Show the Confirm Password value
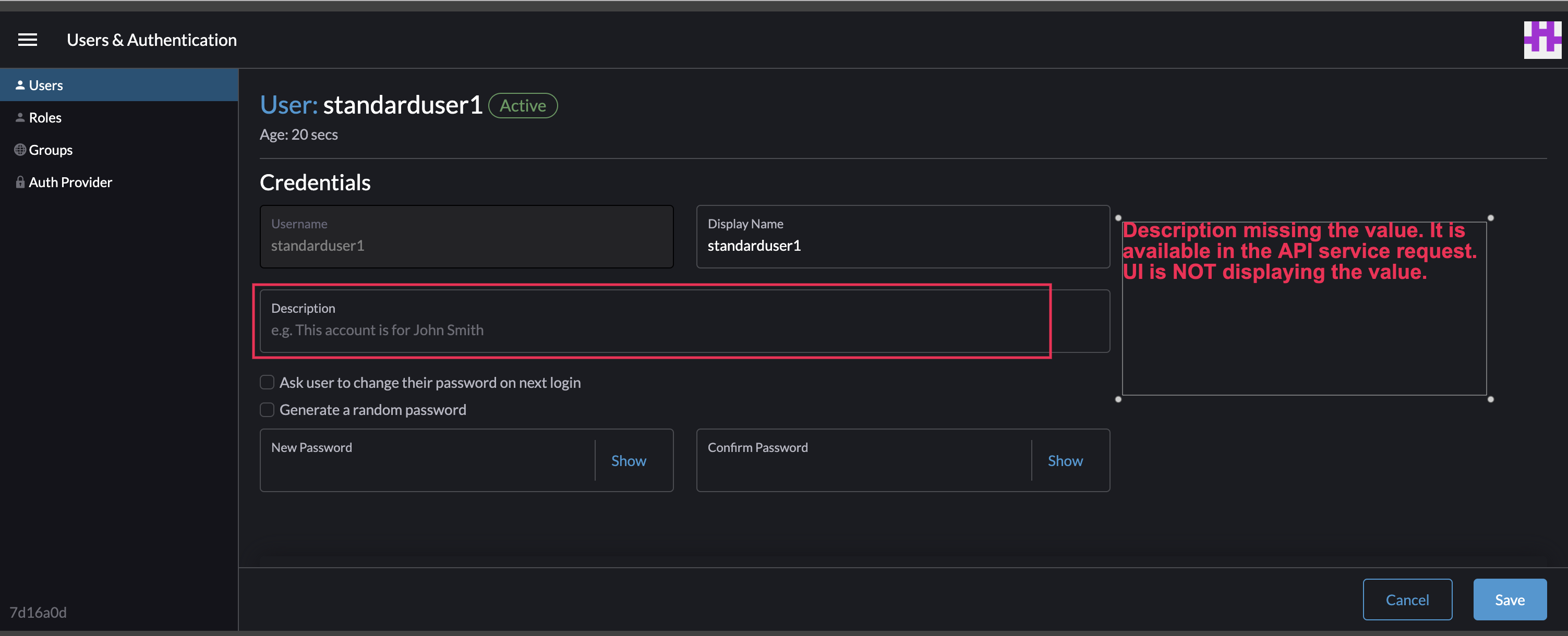1568x636 pixels. pos(1065,460)
